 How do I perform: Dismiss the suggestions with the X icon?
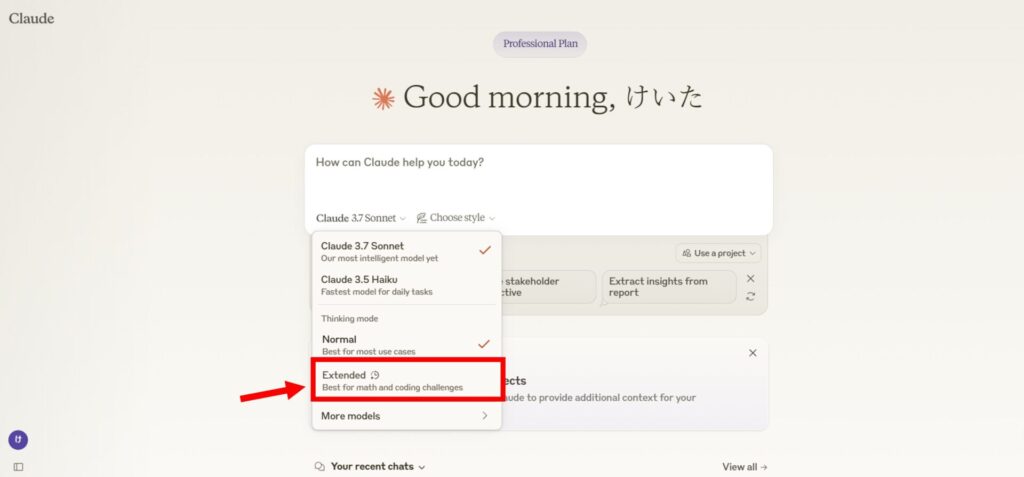750,278
